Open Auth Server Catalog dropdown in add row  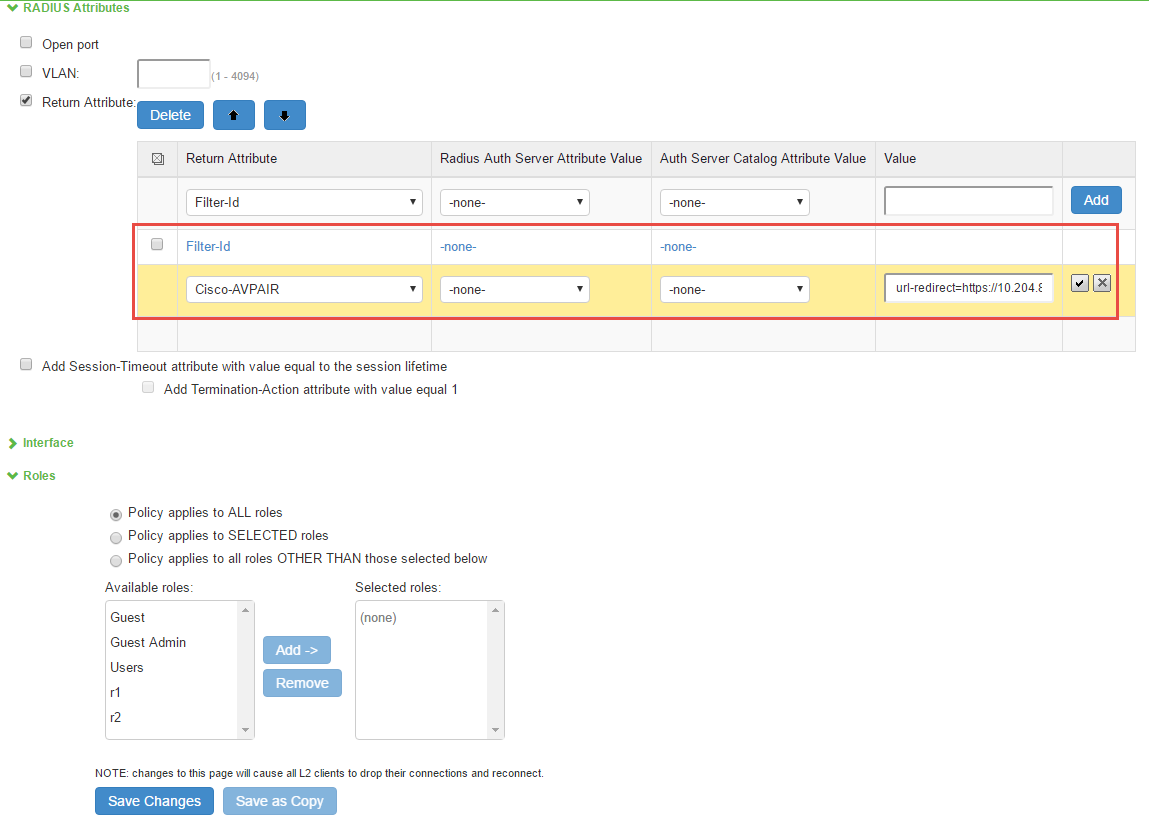734,202
